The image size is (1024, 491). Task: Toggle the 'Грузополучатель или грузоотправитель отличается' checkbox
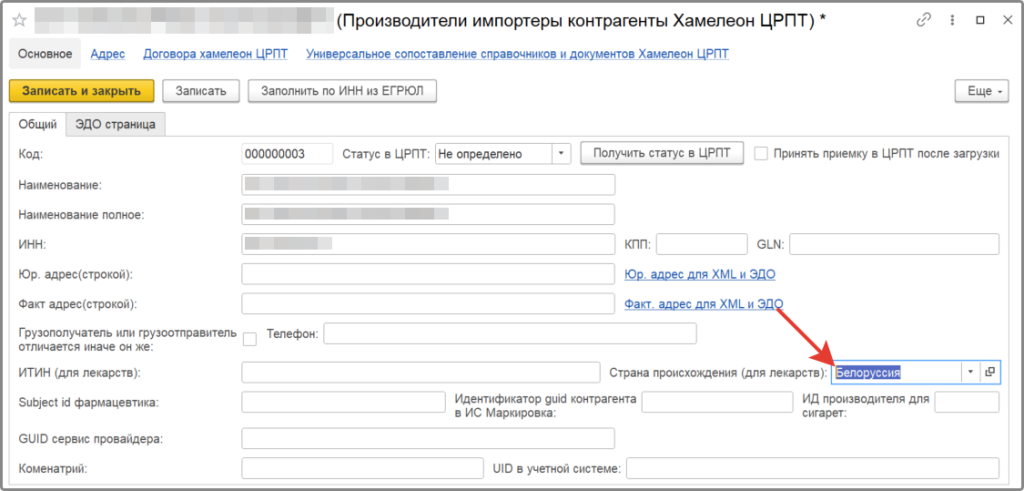coord(250,338)
